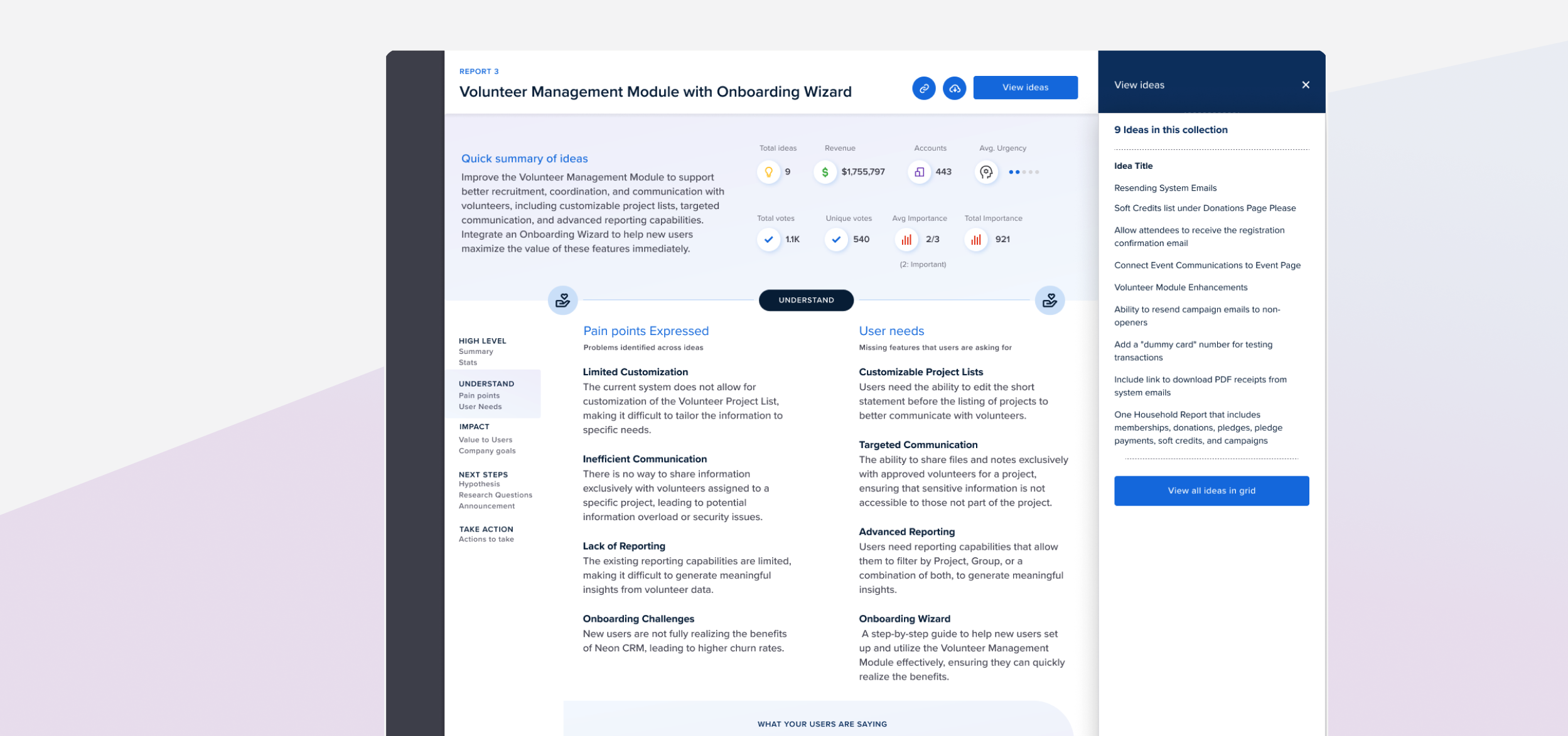Image resolution: width=1568 pixels, height=736 pixels.
Task: Close the View ideas panel
Action: coord(1306,85)
